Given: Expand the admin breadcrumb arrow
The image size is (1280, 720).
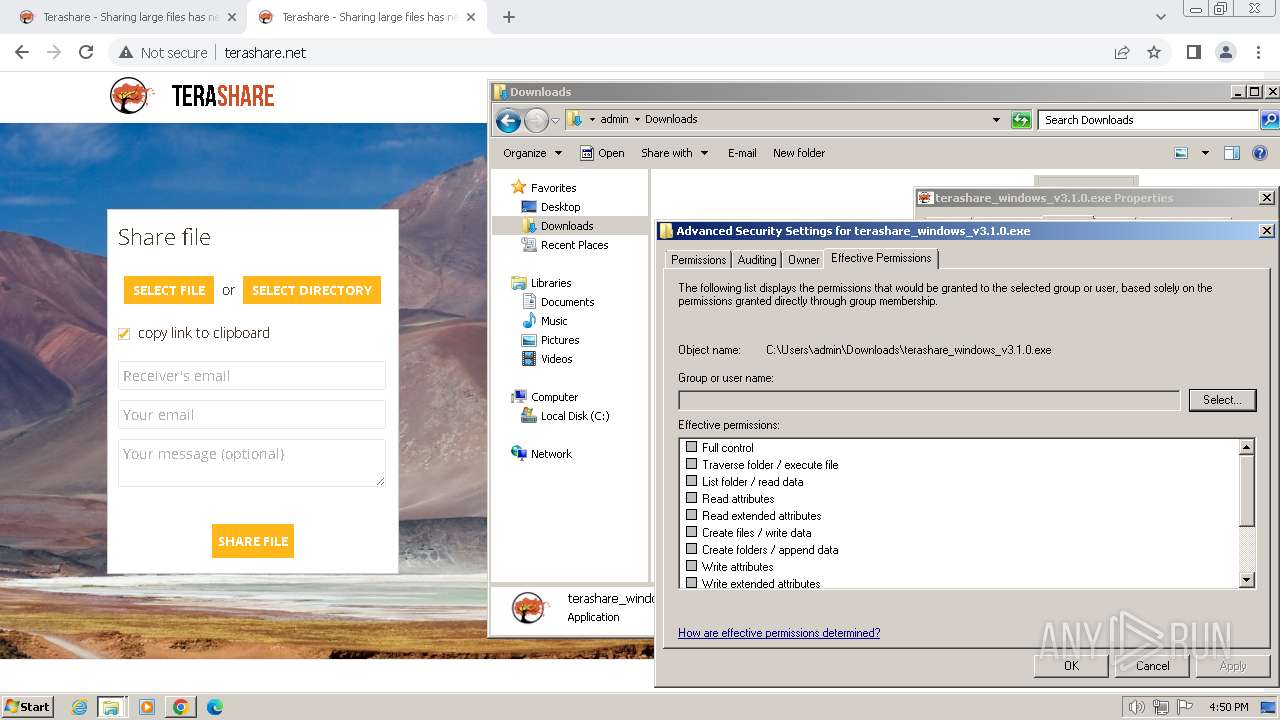Looking at the screenshot, I should click(637, 119).
